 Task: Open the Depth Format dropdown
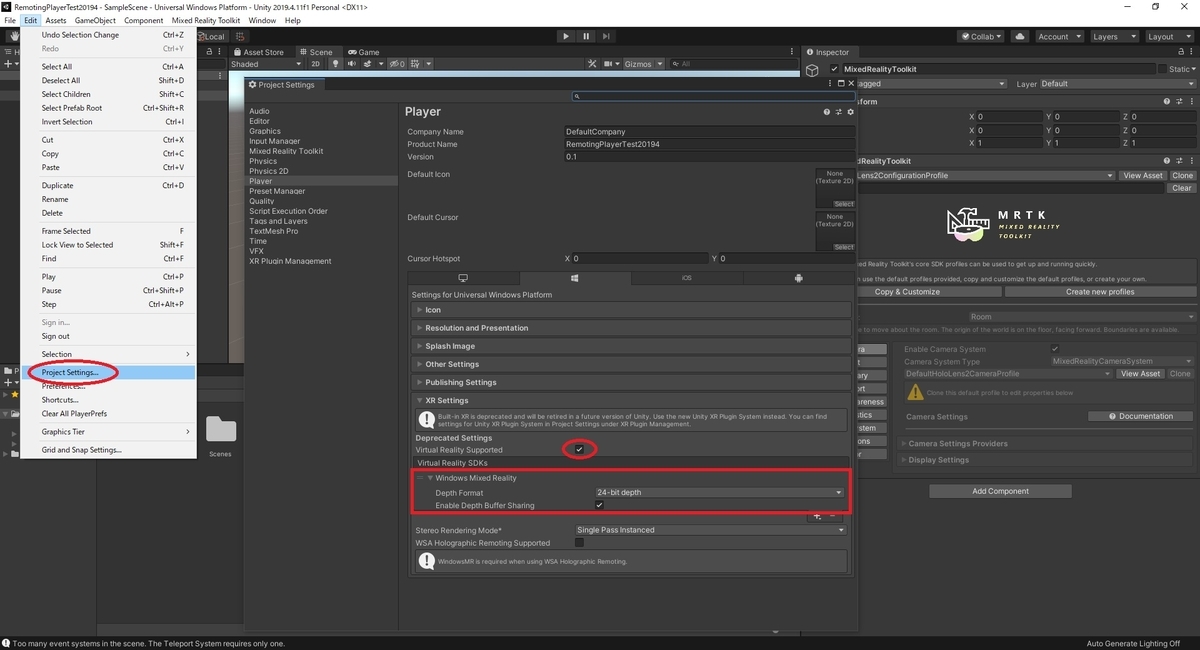pyautogui.click(x=720, y=492)
